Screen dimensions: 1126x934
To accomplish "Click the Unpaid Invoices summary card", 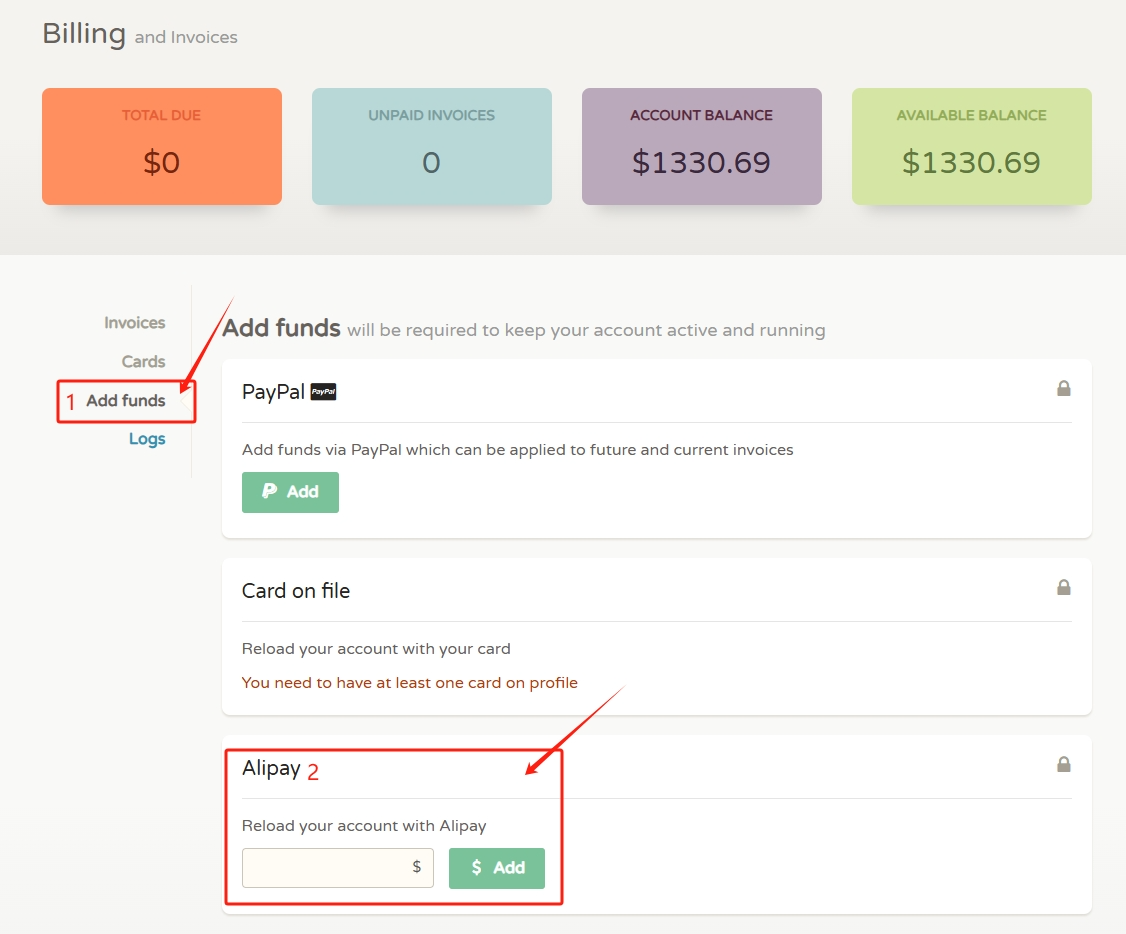I will (x=432, y=146).
